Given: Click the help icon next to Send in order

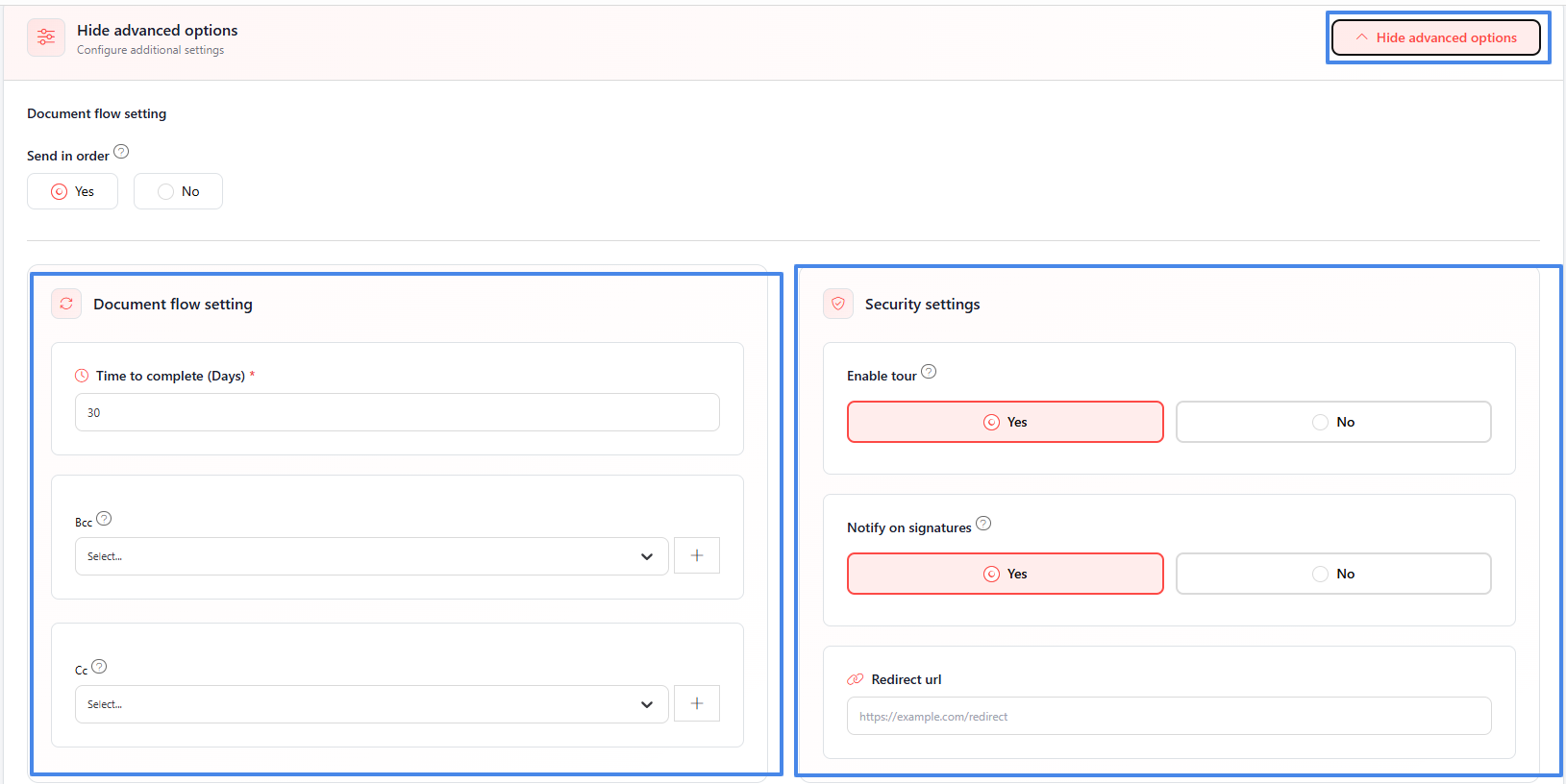Looking at the screenshot, I should pyautogui.click(x=121, y=152).
